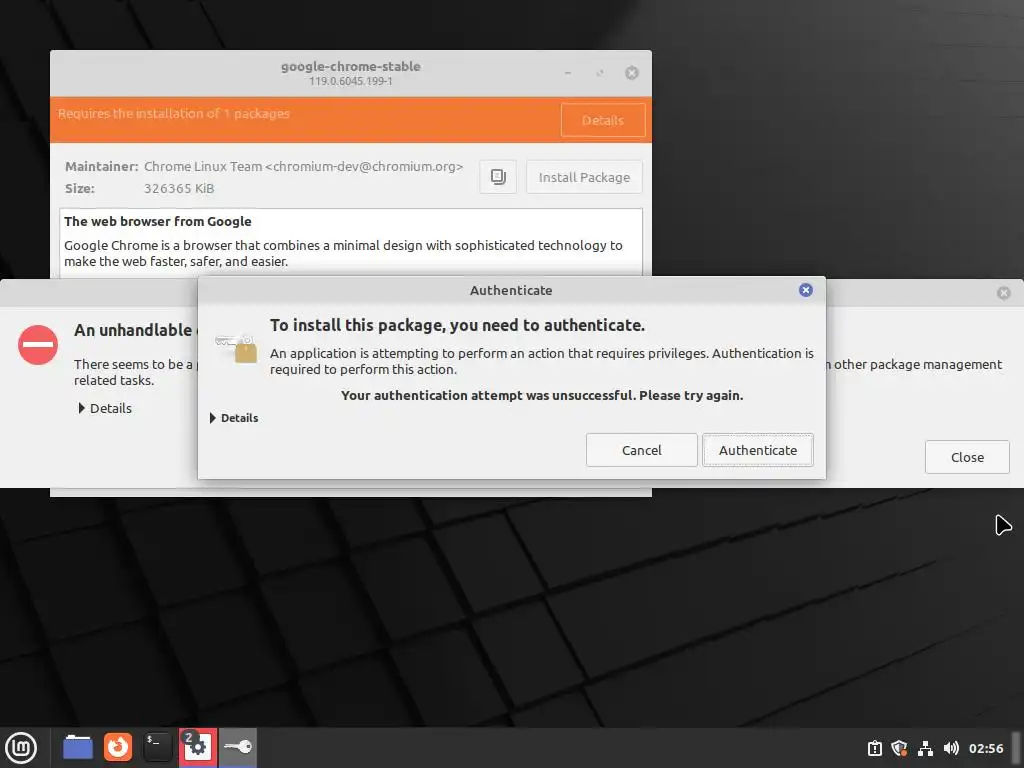
Task: Close the Authenticate dialog via the blue X
Action: 806,290
